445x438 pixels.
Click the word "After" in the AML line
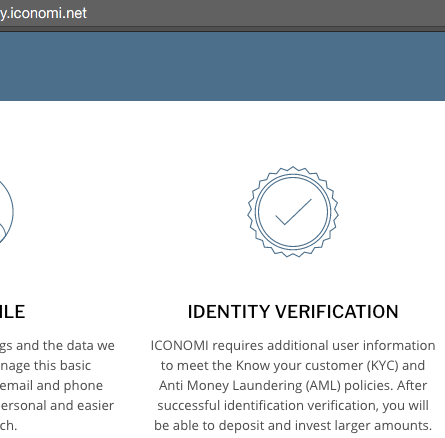412,386
